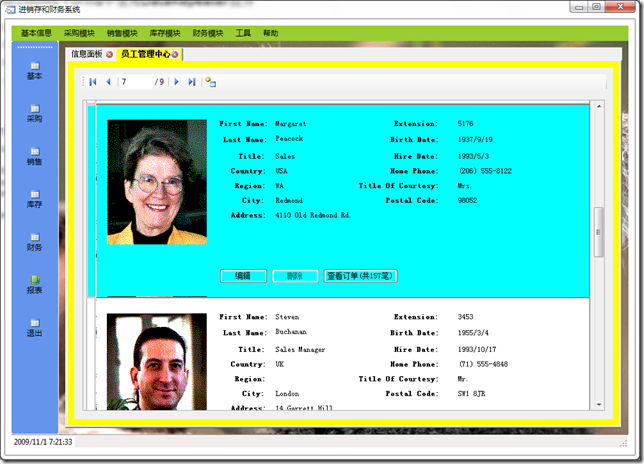Click the address '4110 Old Redmond Rd.'

pyautogui.click(x=313, y=215)
